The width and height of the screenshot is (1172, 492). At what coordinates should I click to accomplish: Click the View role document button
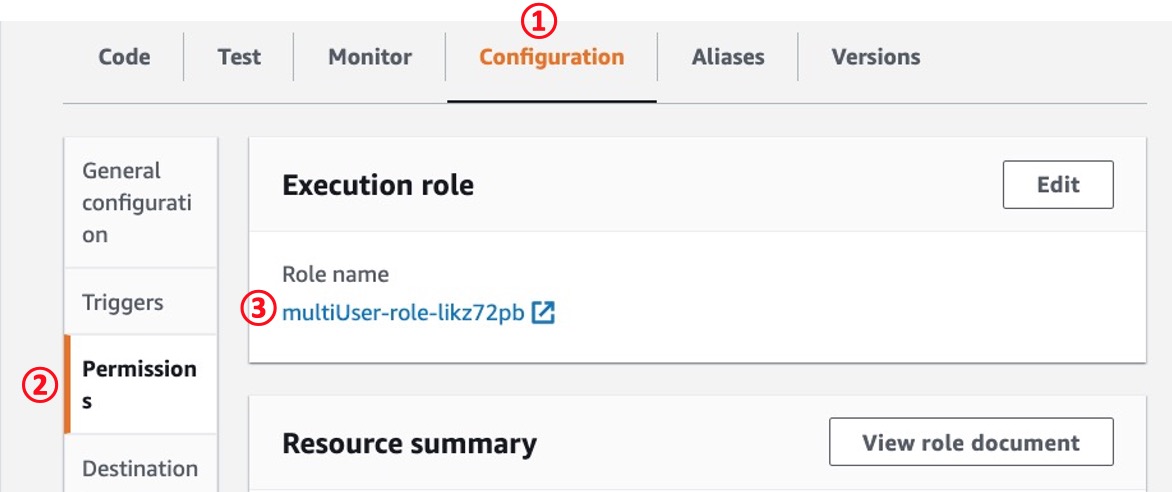point(971,442)
